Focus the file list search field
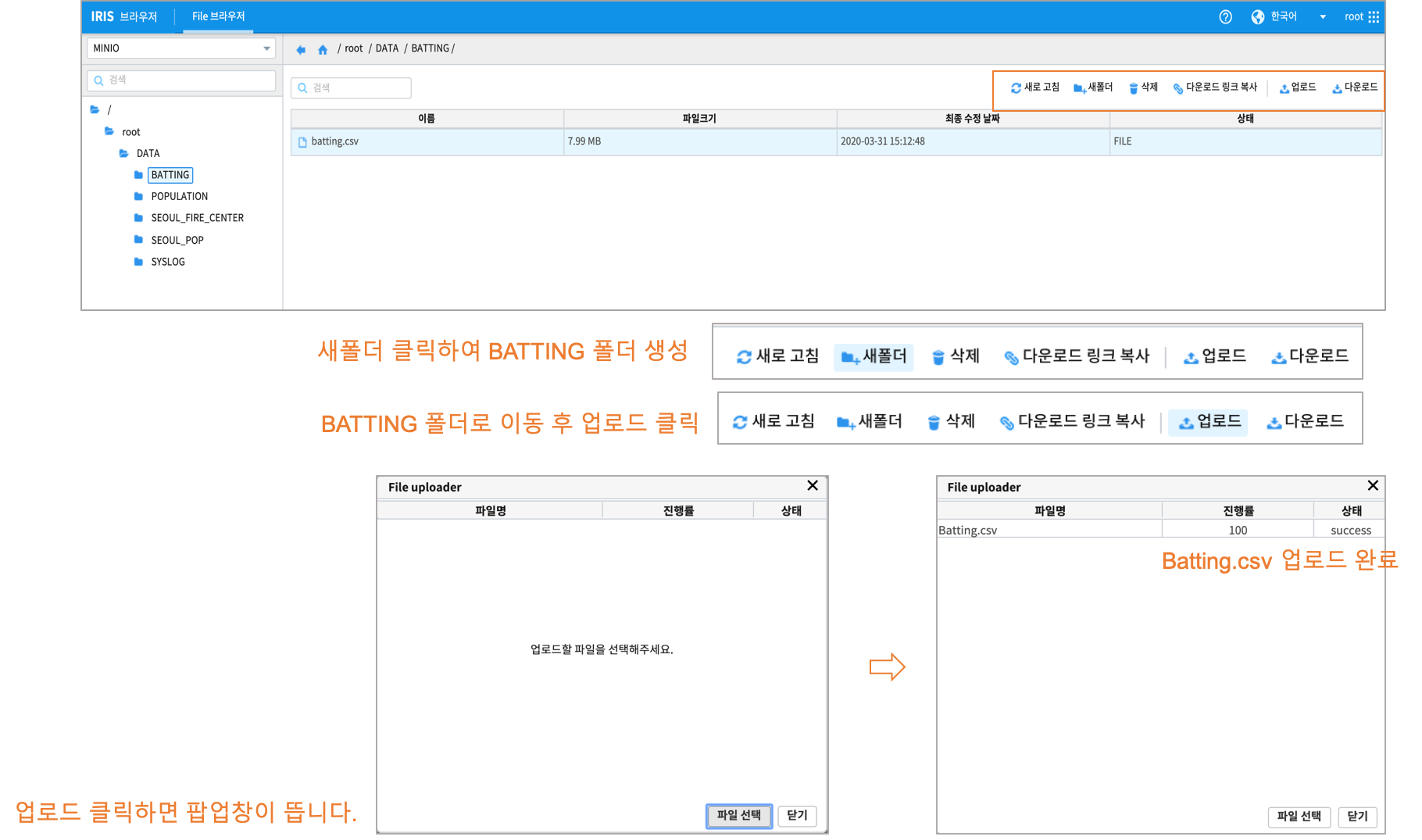Screen dimensions: 1422x840 coord(351,88)
